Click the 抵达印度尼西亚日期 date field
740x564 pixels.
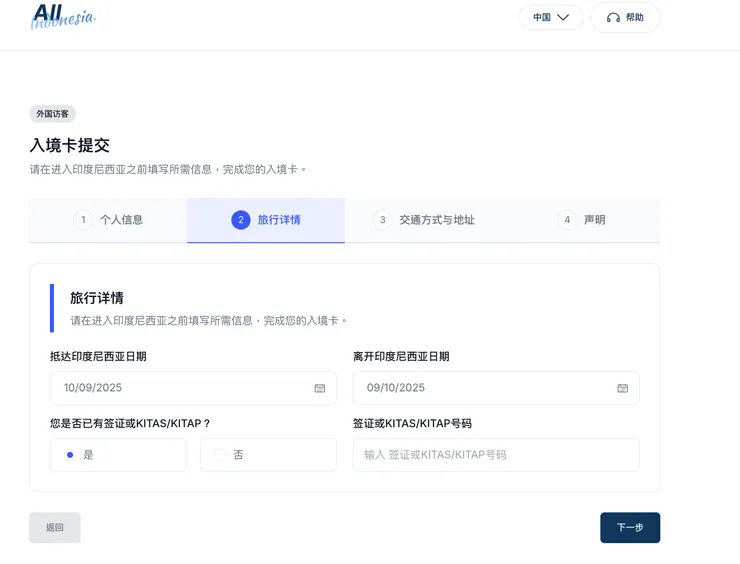(193, 388)
